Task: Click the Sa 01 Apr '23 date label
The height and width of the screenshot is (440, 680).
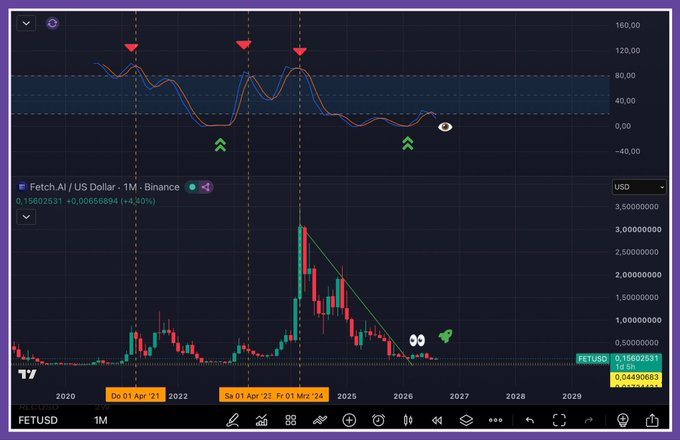Action: coord(247,395)
